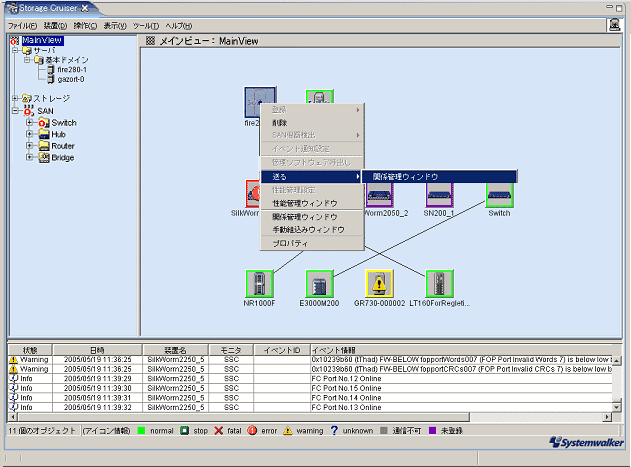Screen dimensions: 631x467
Task: Click the highlighted 送る menu item
Action: pyautogui.click(x=312, y=176)
